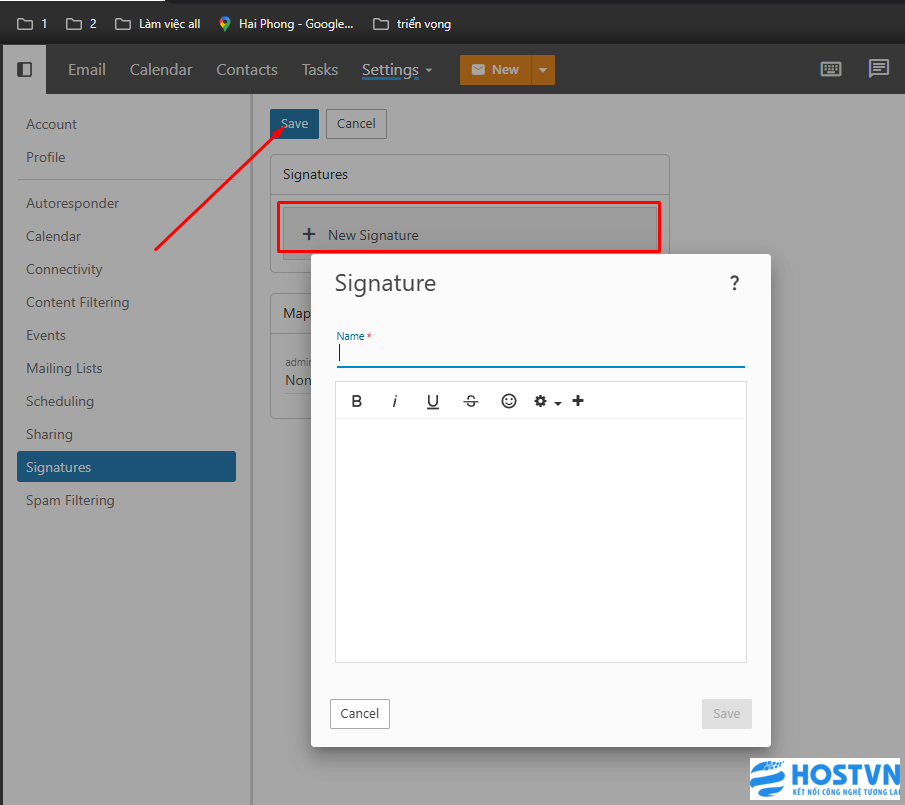Collapse the sidebar panel icon
The width and height of the screenshot is (905, 805).
coord(25,69)
